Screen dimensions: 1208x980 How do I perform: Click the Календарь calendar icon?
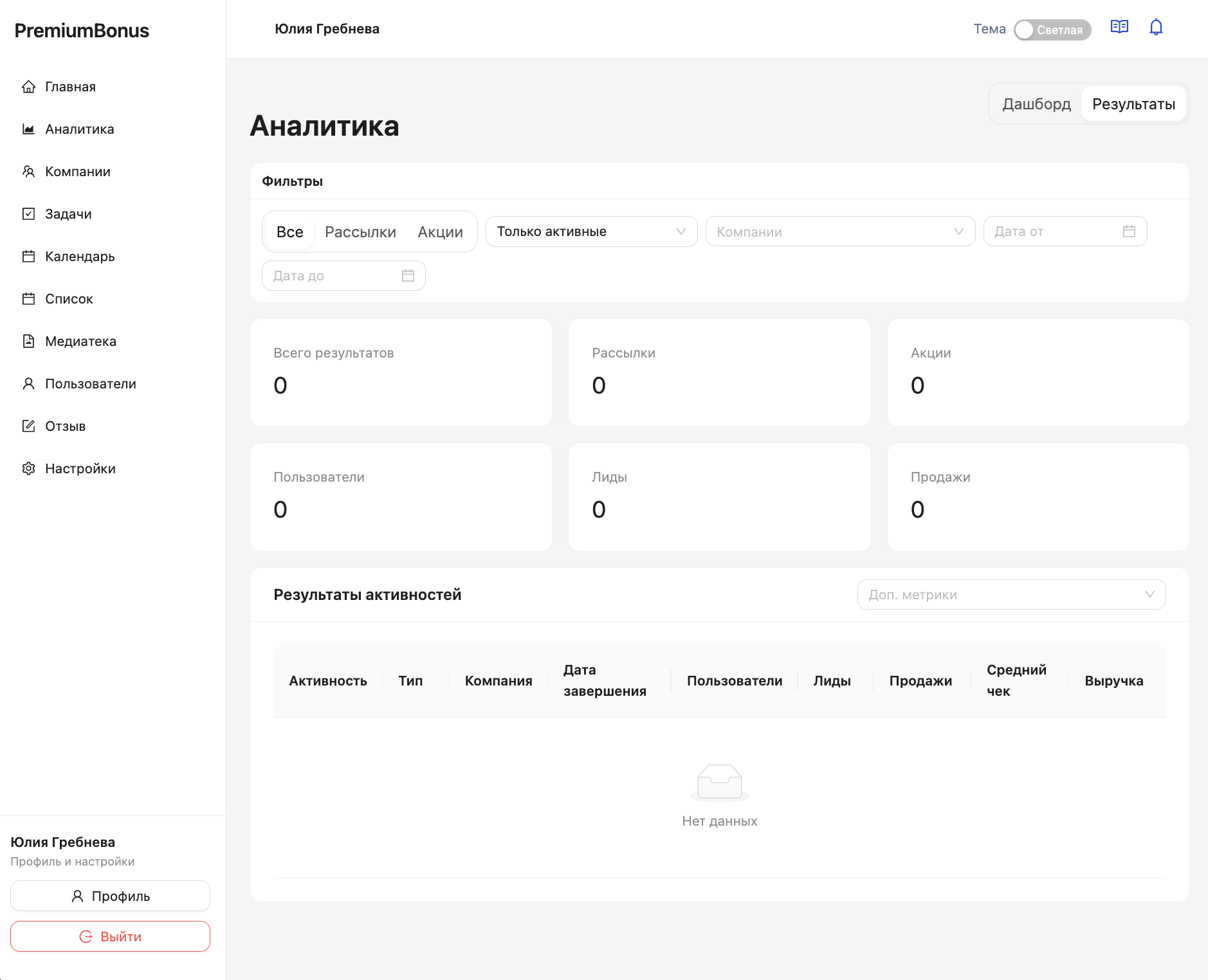click(28, 256)
